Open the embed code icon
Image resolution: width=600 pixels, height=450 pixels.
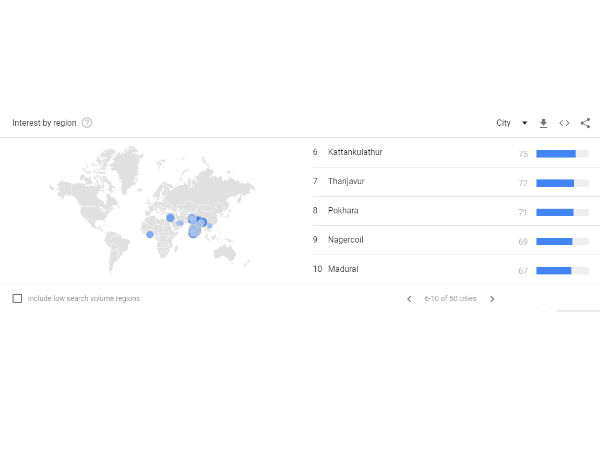(x=564, y=123)
